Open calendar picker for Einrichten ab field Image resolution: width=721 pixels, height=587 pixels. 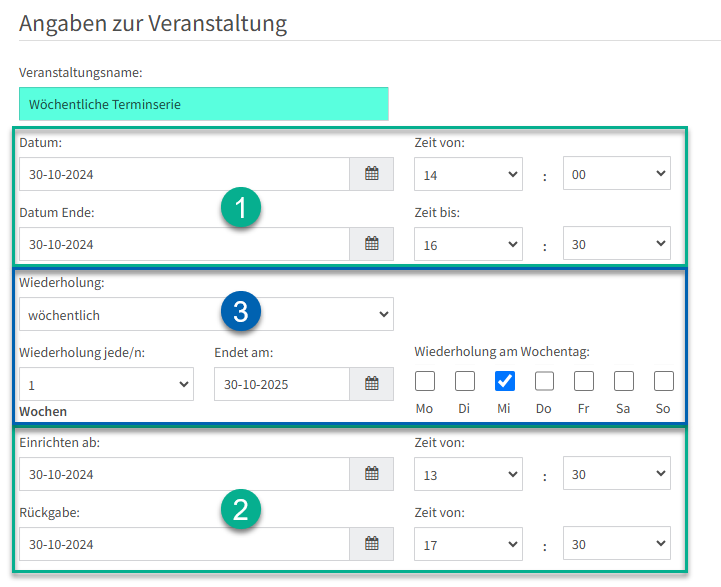[x=372, y=473]
